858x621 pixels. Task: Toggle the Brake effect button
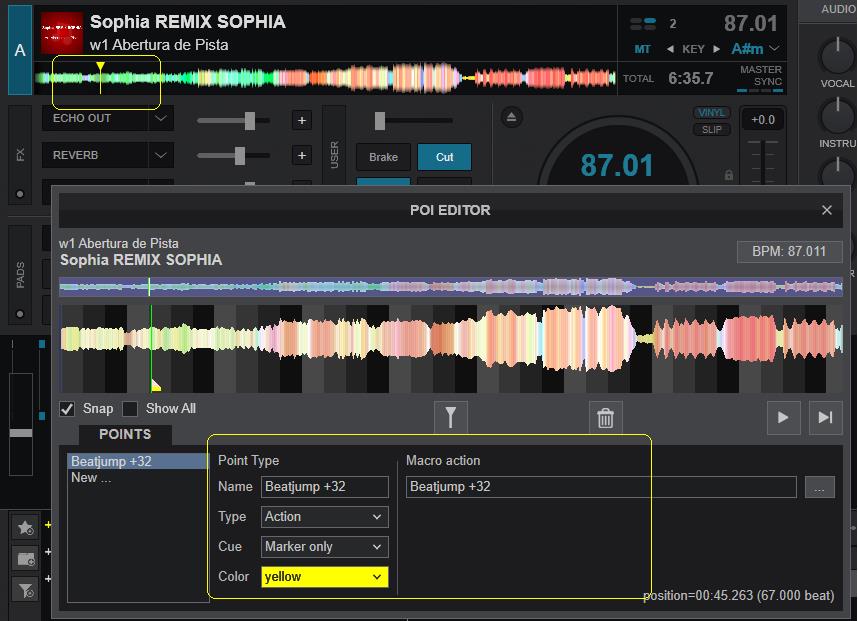(383, 157)
